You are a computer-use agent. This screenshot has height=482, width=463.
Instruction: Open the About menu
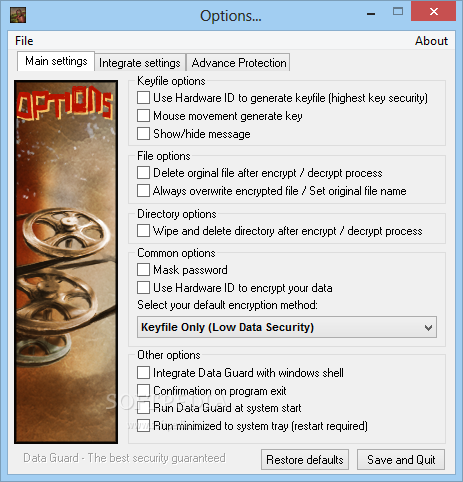click(431, 41)
